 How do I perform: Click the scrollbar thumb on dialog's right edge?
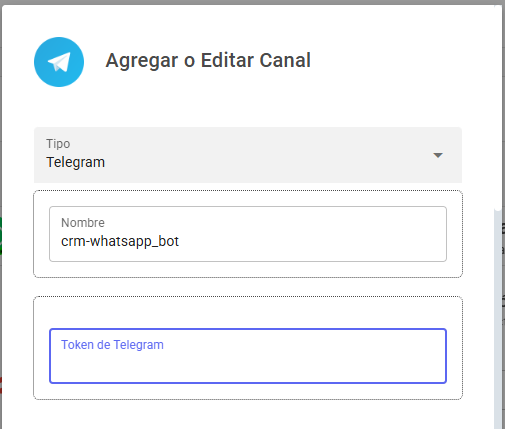tap(498, 108)
